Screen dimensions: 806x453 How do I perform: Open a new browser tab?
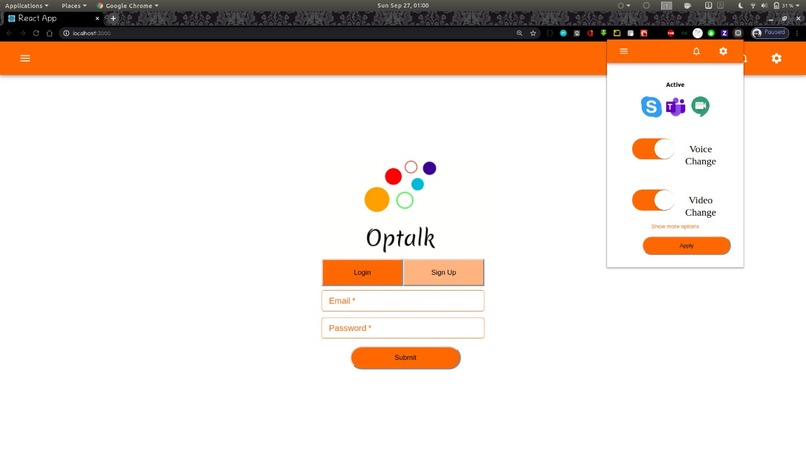click(113, 19)
